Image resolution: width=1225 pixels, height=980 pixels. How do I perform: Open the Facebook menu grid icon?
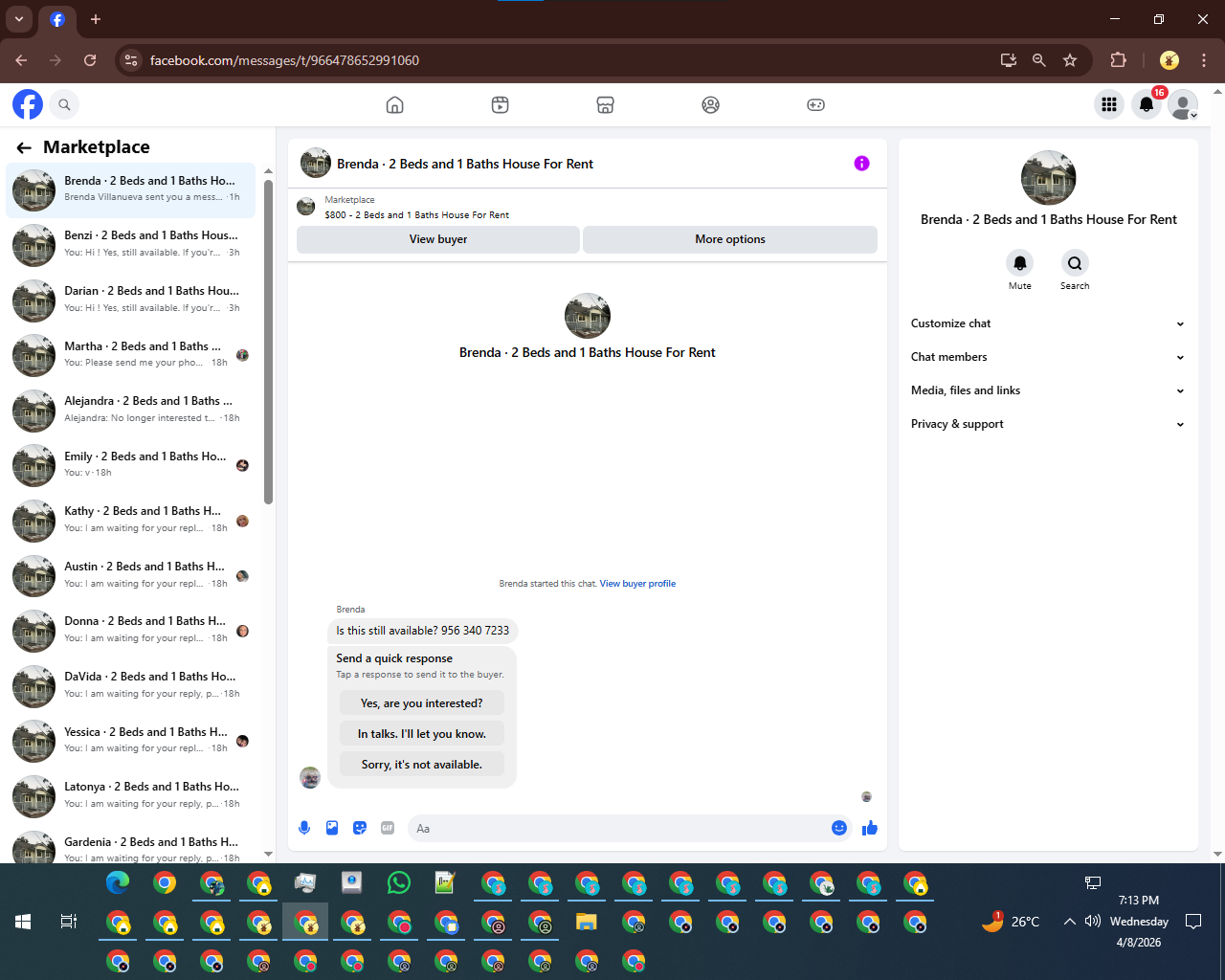(1109, 104)
